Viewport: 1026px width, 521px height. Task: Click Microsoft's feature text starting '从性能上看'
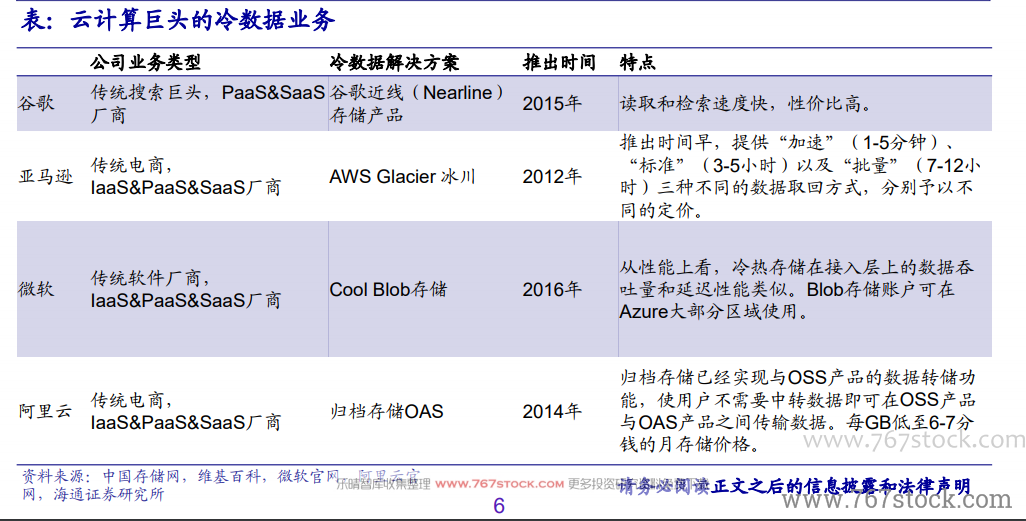[x=797, y=289]
